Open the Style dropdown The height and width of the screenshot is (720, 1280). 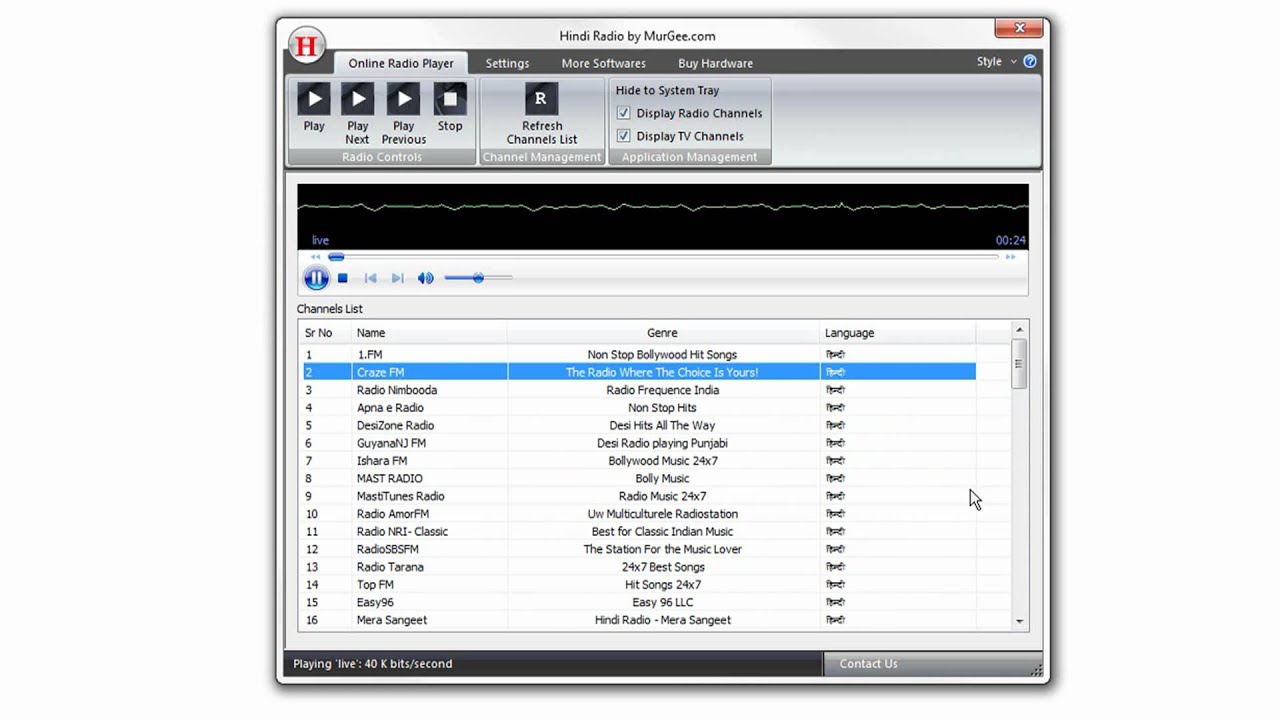click(996, 62)
